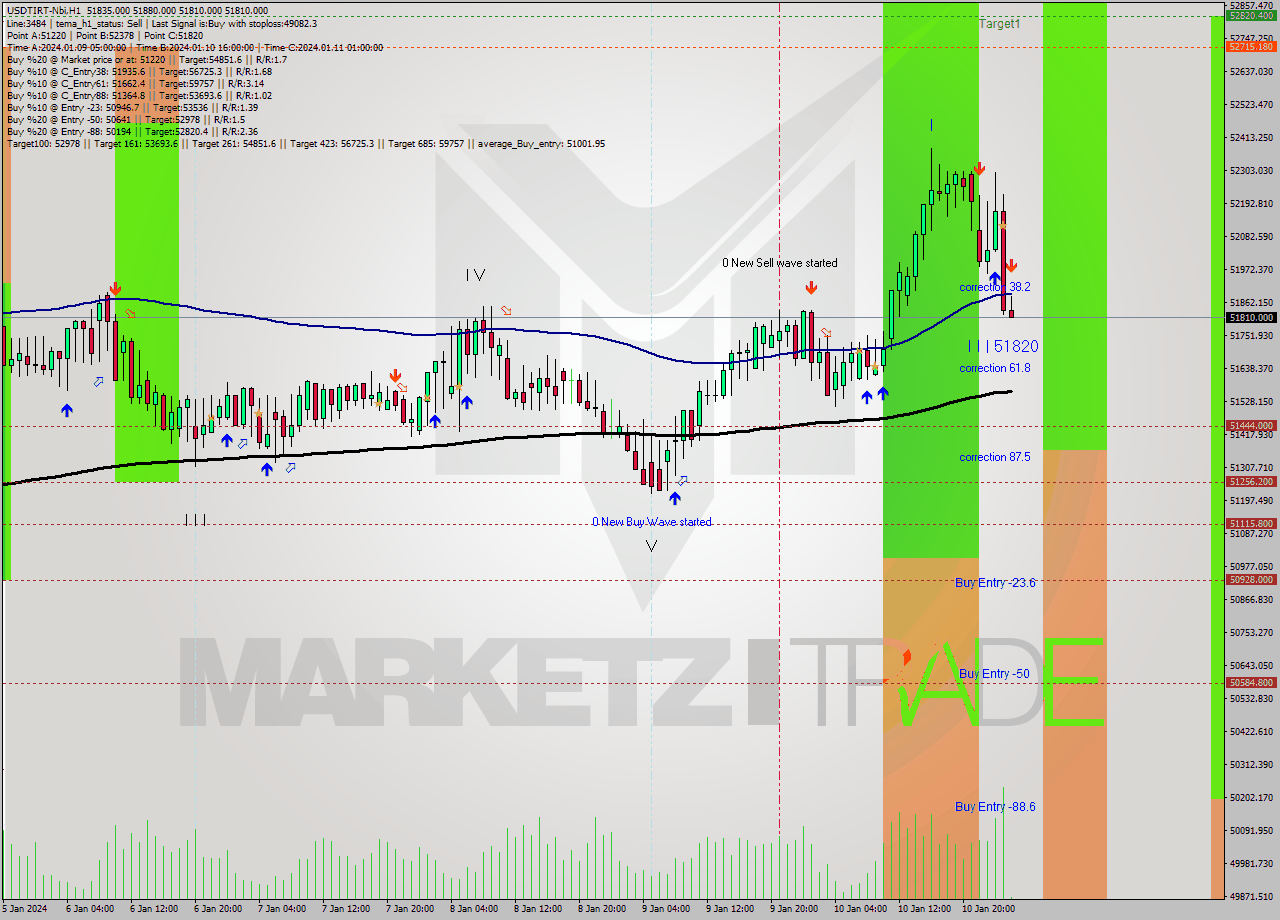This screenshot has height=920, width=1280.
Task: Select the '0 New Buy Wave started' label
Action: pos(652,522)
